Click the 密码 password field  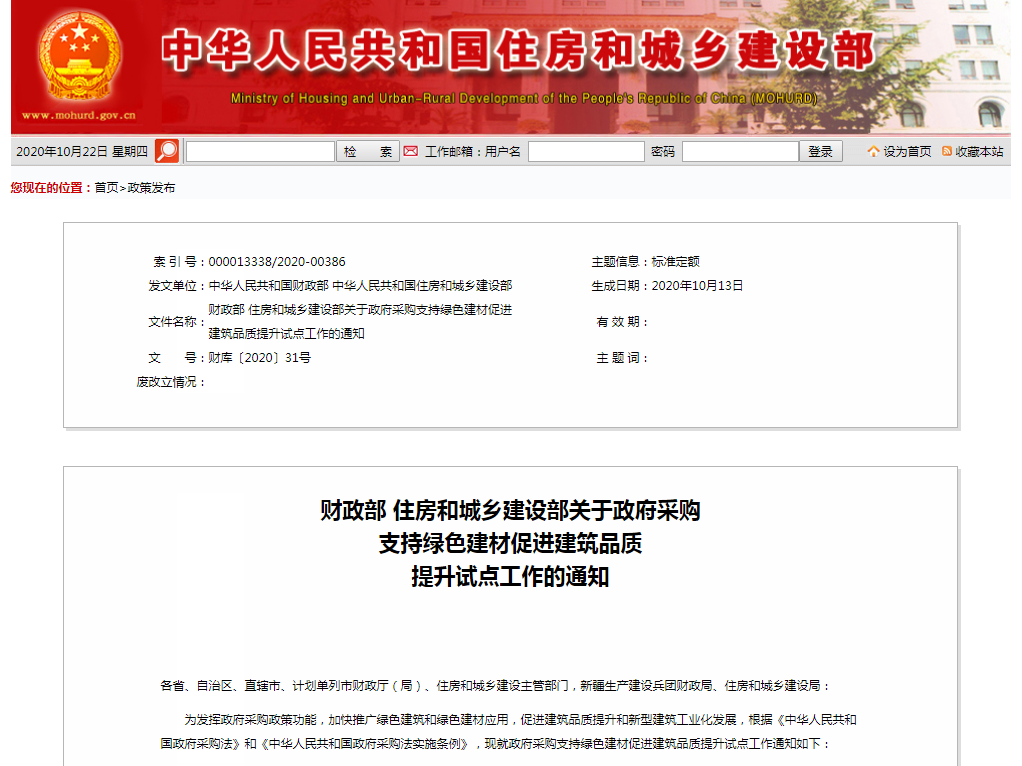click(740, 151)
